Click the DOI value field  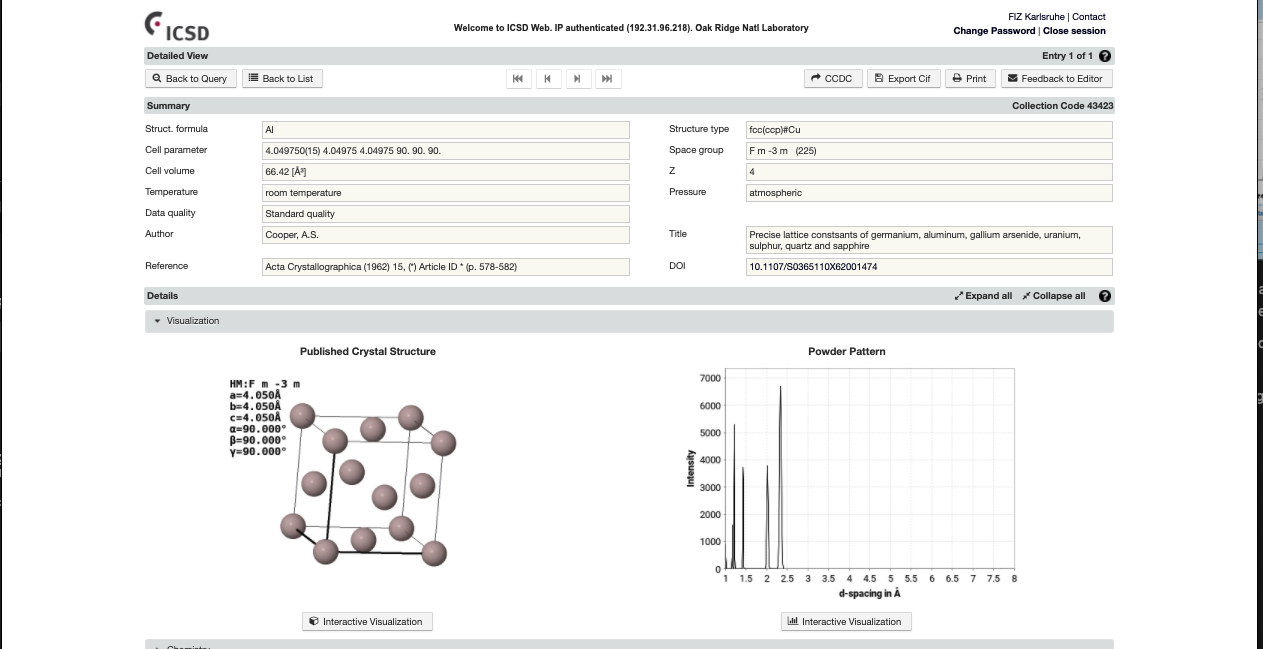point(928,267)
